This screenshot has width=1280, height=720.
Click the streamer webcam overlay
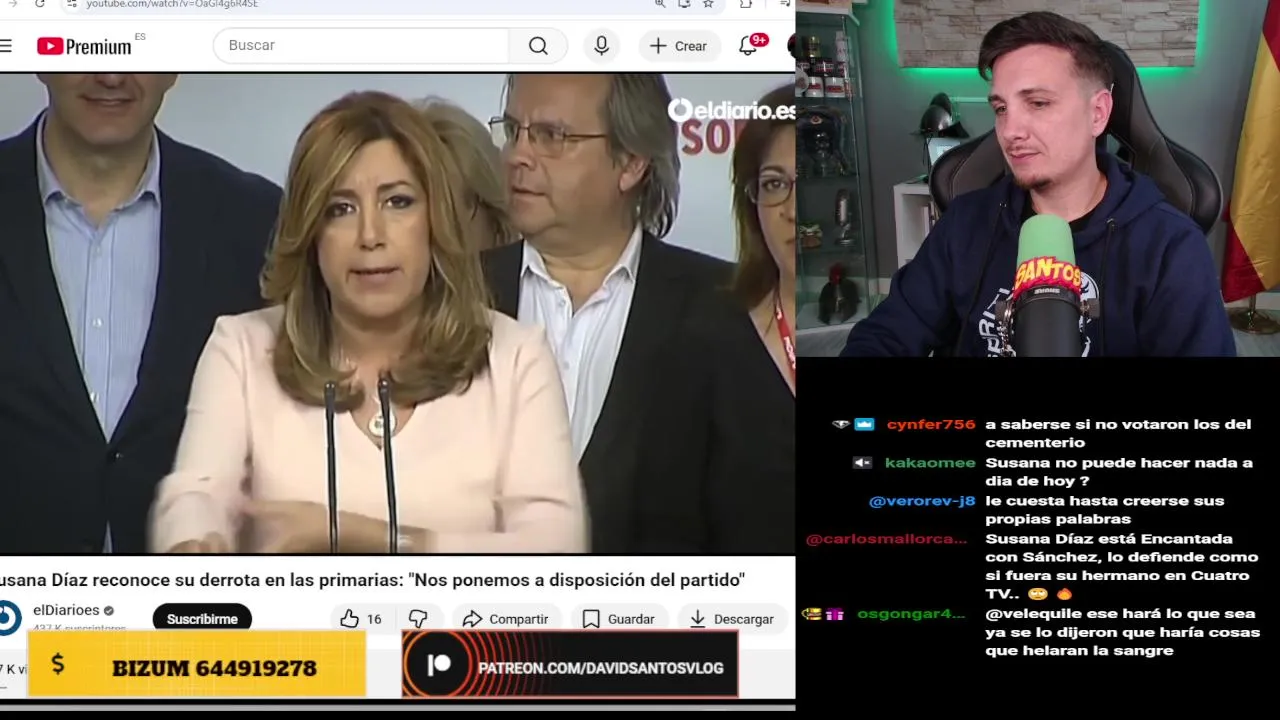[1037, 178]
